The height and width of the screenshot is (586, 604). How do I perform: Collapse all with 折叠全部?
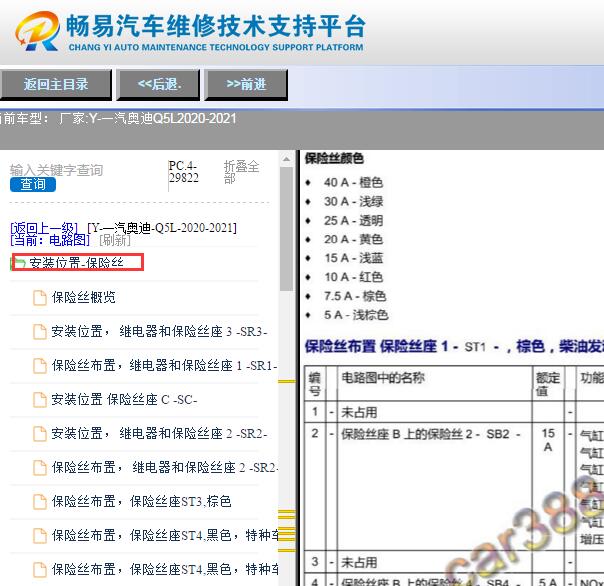[x=241, y=172]
